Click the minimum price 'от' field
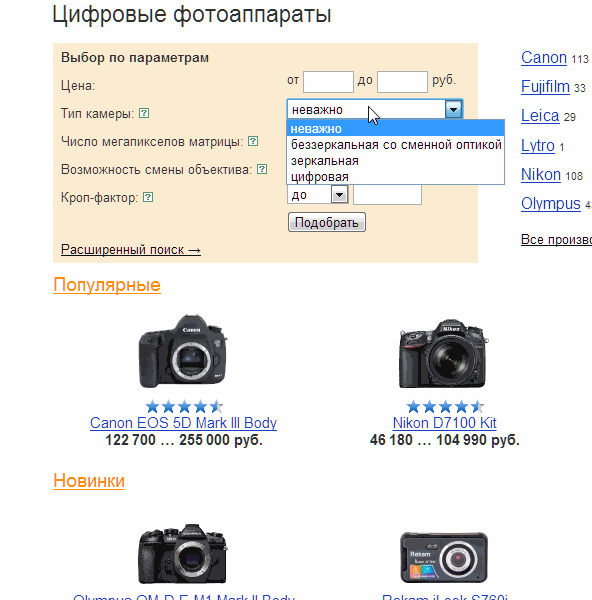Image resolution: width=592 pixels, height=600 pixels. [x=328, y=82]
